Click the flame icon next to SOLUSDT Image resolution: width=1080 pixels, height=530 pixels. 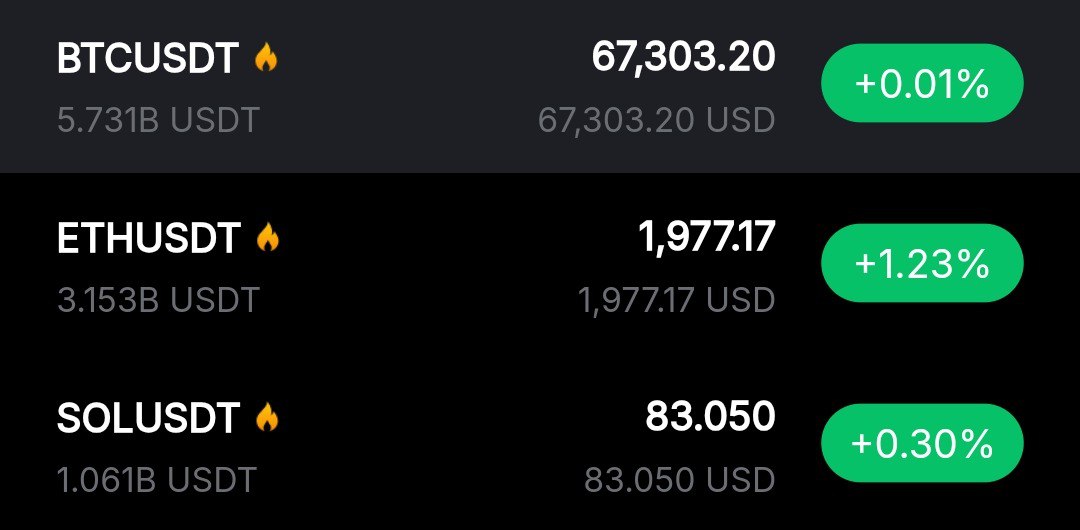[266, 417]
